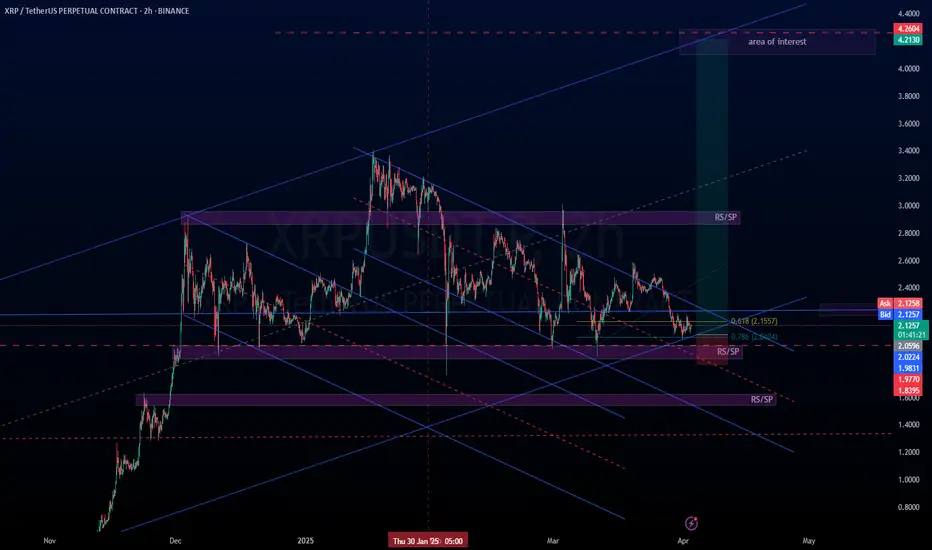Click the red 4.2604 price tag

pyautogui.click(x=908, y=29)
